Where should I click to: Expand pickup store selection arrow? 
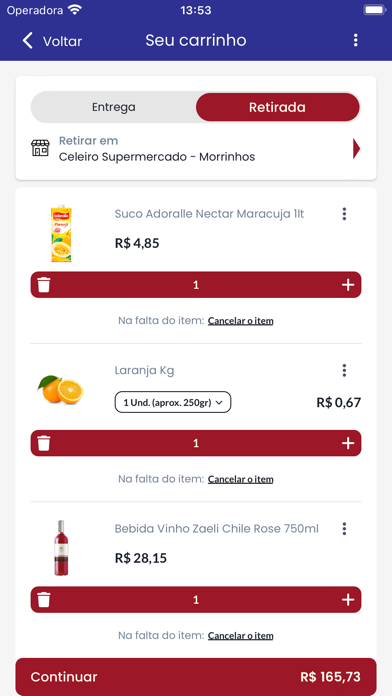coord(356,149)
